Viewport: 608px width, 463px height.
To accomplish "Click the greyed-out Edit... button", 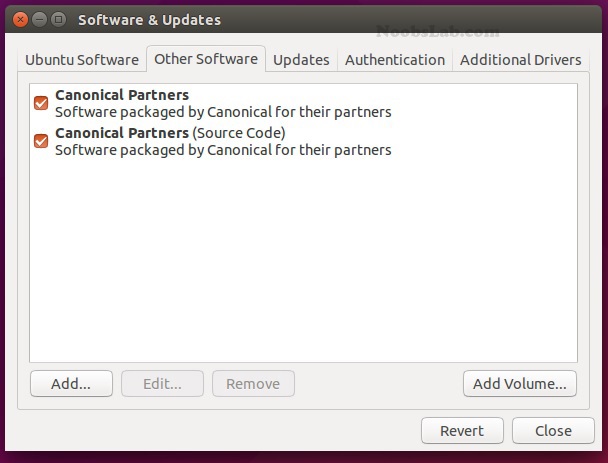I will click(x=162, y=384).
